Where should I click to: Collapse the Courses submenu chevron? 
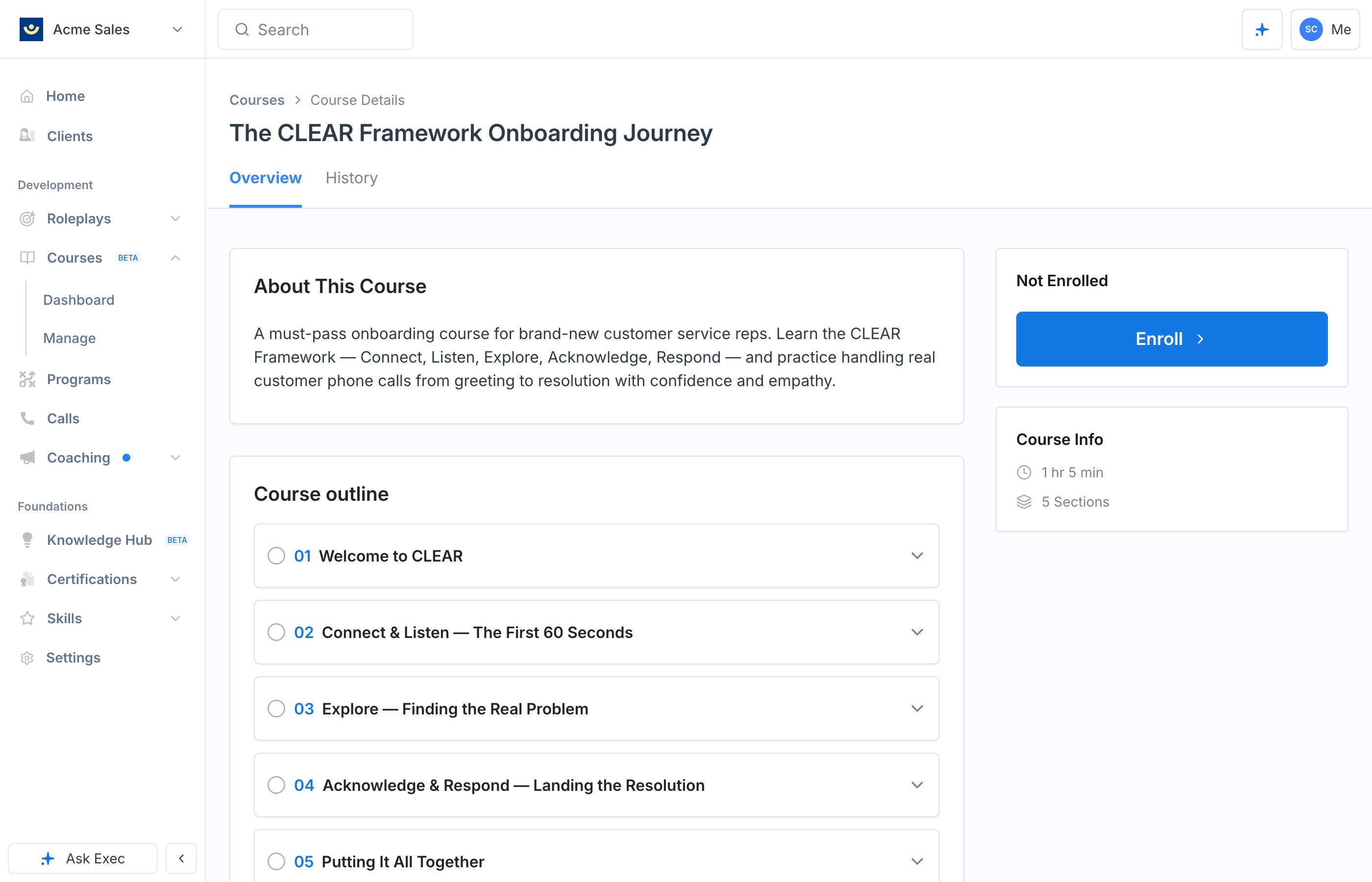point(176,258)
